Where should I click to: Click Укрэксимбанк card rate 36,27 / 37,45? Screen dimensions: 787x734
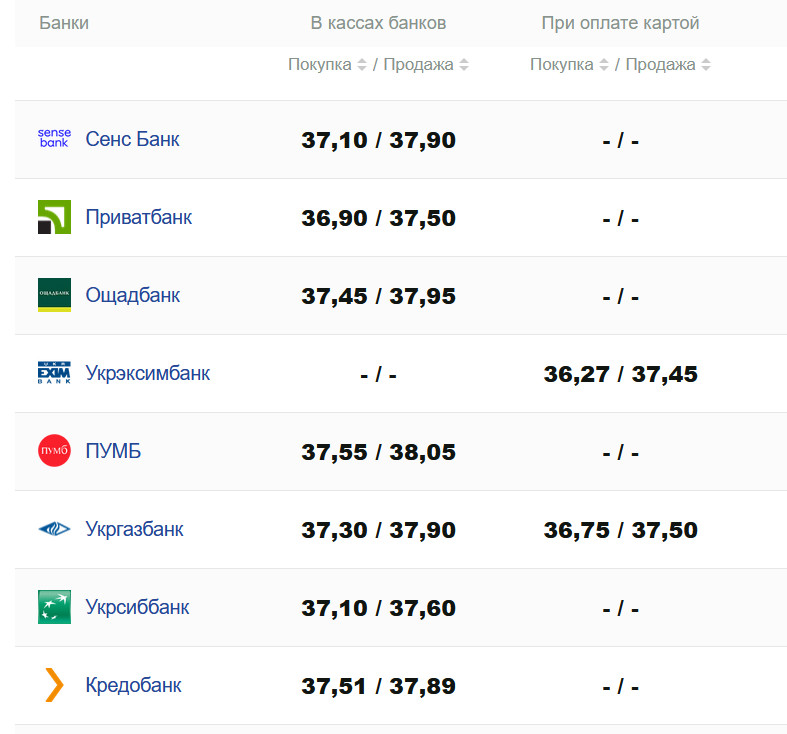620,374
